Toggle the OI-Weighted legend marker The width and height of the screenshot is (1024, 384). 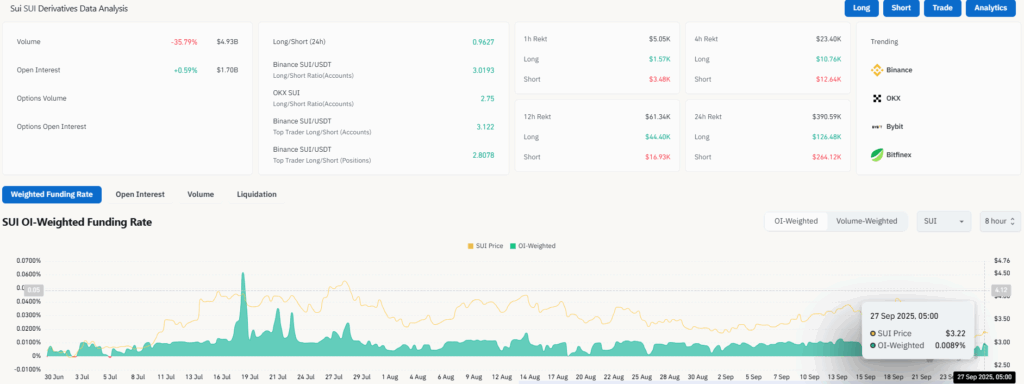513,246
